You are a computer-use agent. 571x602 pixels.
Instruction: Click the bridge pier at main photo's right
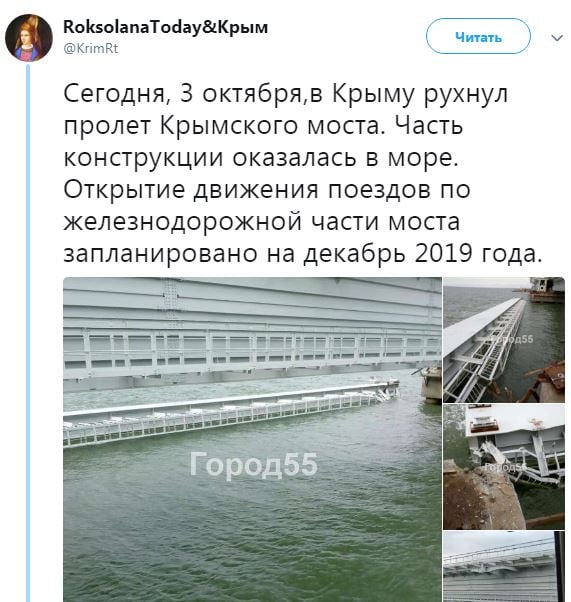point(431,384)
